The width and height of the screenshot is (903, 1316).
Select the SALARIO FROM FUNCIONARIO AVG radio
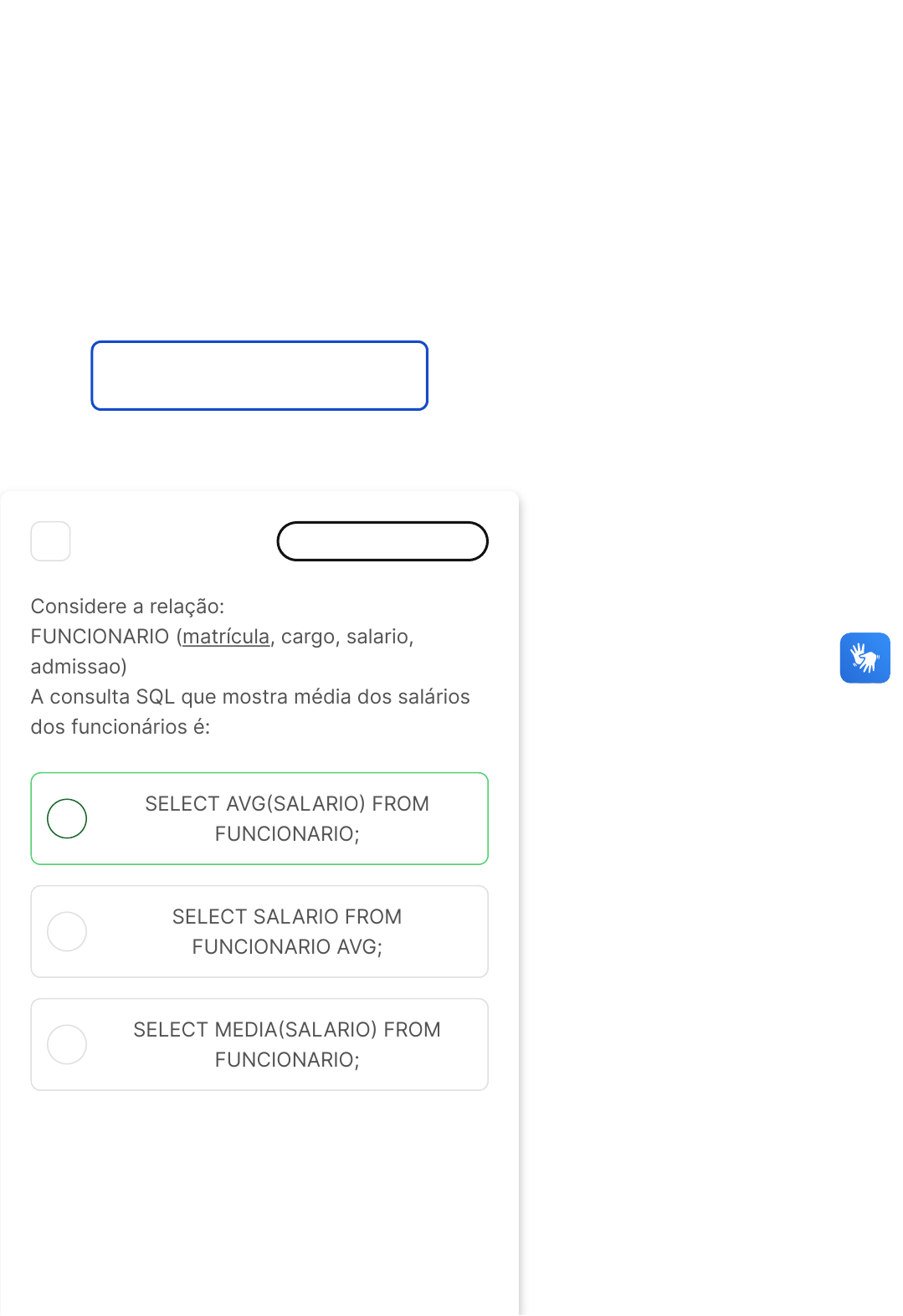tap(67, 931)
